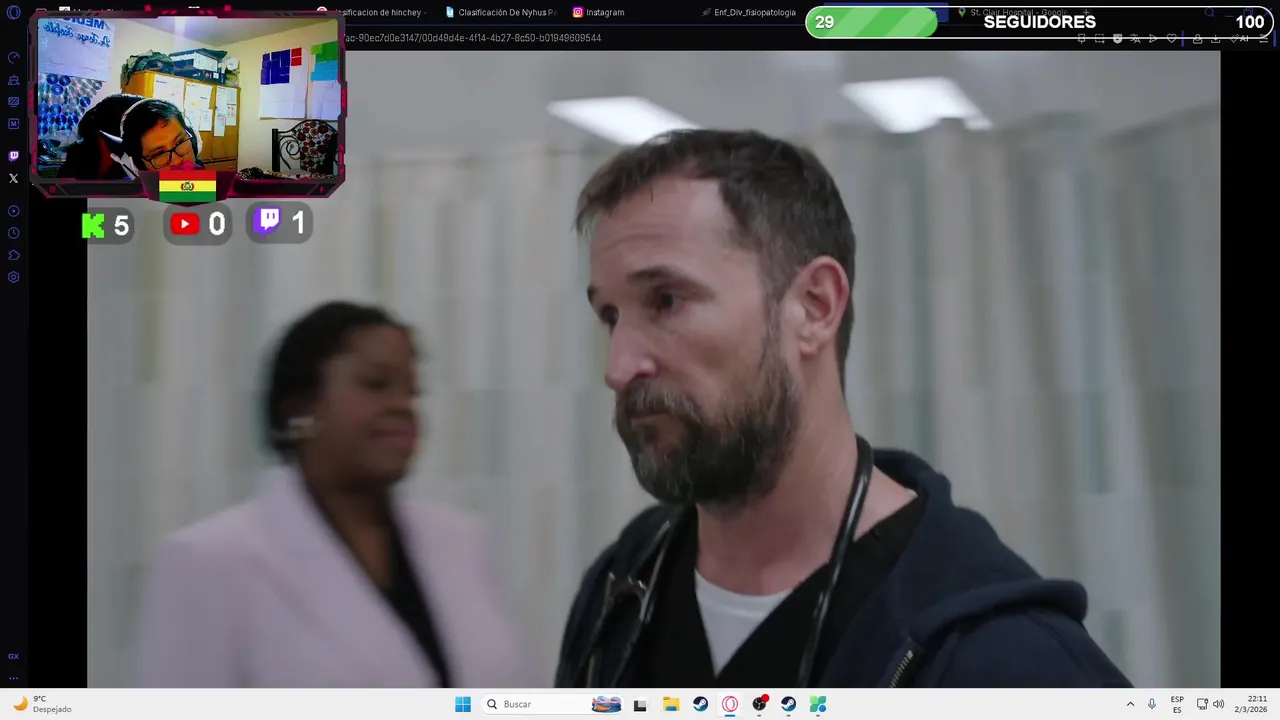Open the green app icon after the second Steam icon
Image resolution: width=1280 pixels, height=720 pixels.
tap(818, 704)
